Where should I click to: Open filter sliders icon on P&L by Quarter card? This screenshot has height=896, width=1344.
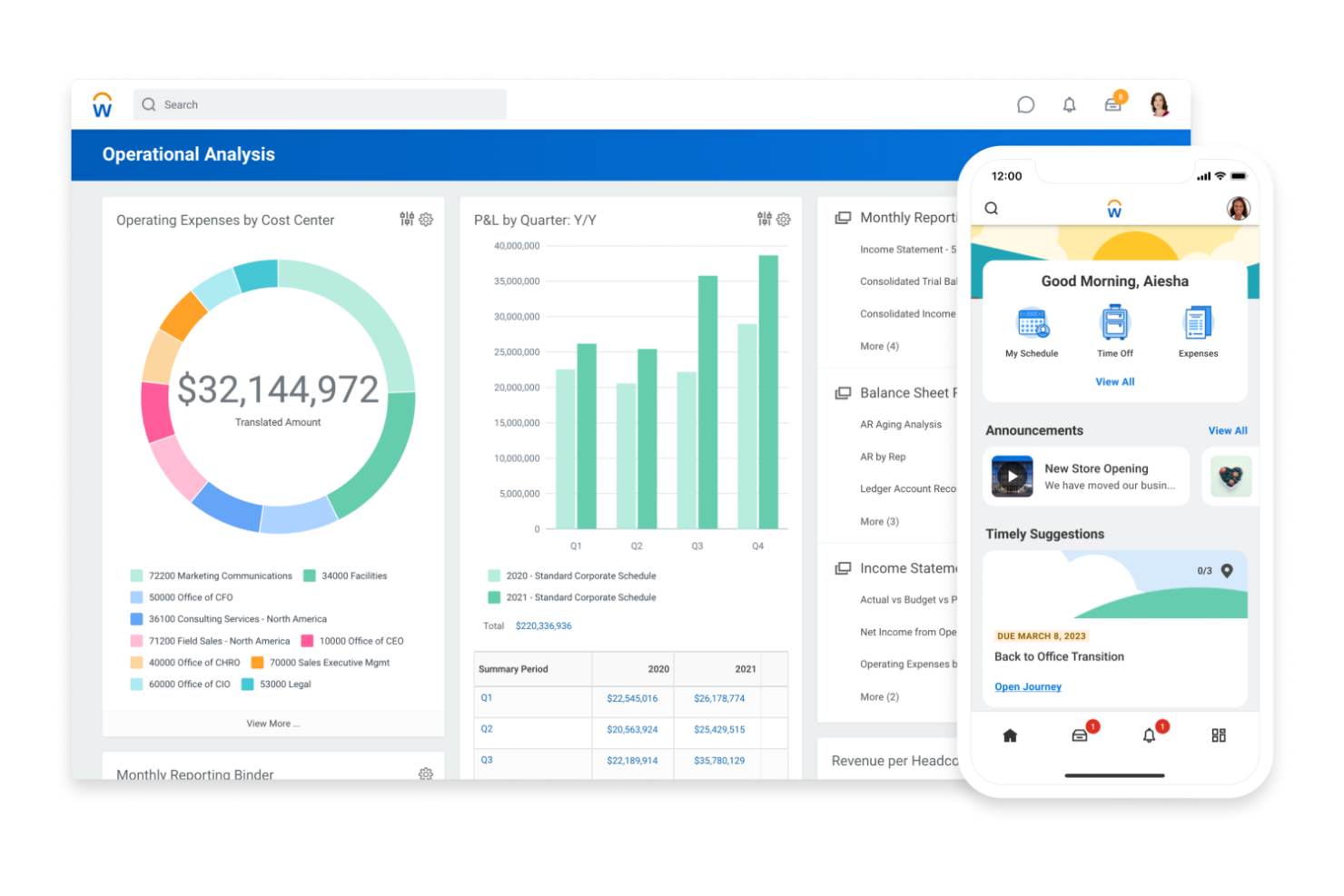pos(765,219)
